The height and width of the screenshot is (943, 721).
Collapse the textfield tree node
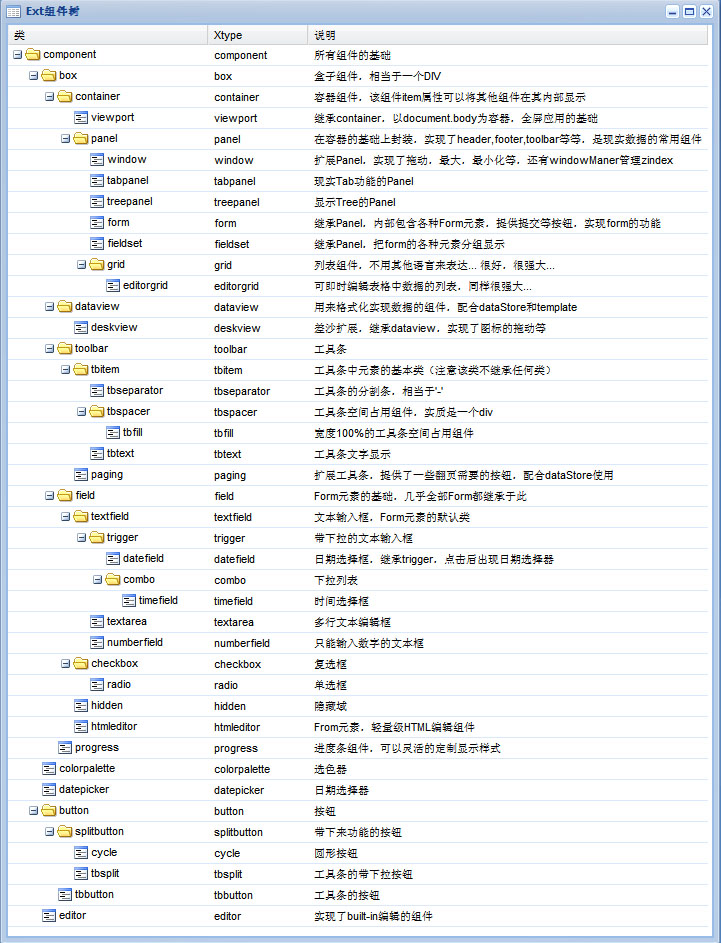click(x=66, y=517)
